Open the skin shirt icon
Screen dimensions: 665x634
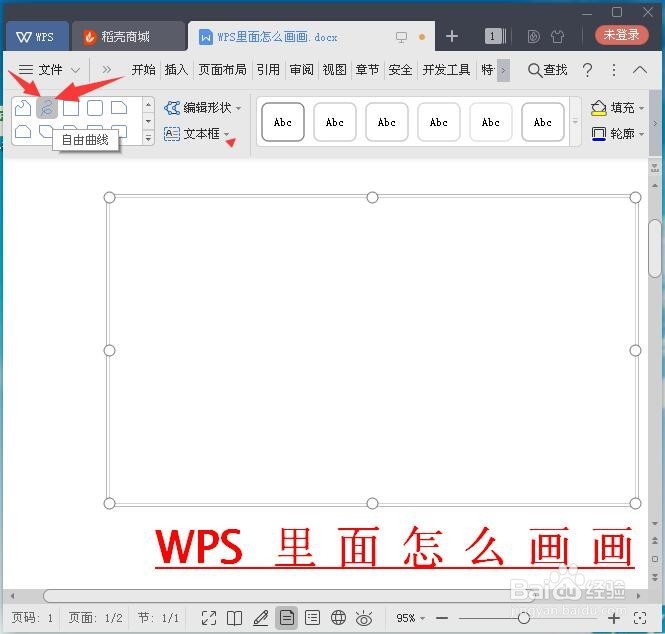coord(557,37)
